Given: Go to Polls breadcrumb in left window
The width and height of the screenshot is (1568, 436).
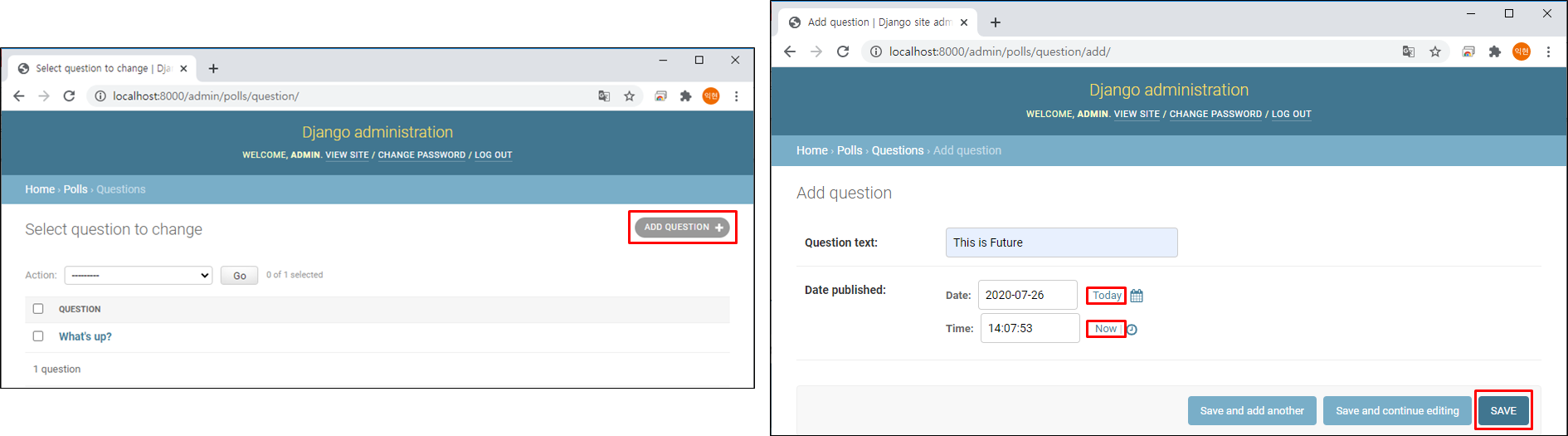Looking at the screenshot, I should (75, 189).
